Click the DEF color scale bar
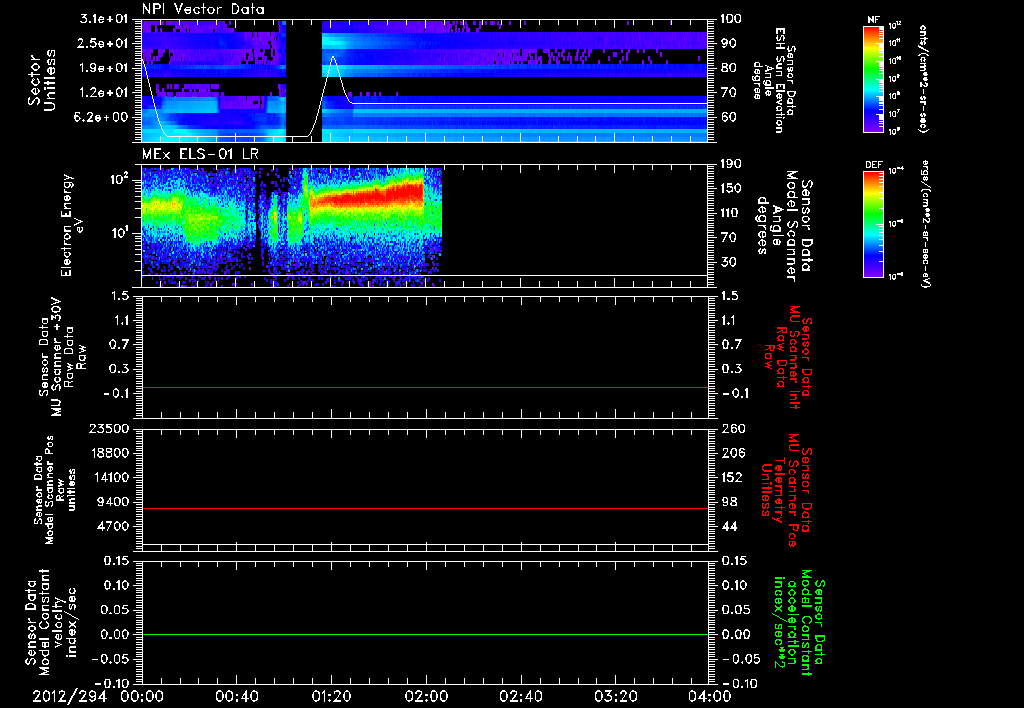The height and width of the screenshot is (708, 1024). tap(873, 224)
